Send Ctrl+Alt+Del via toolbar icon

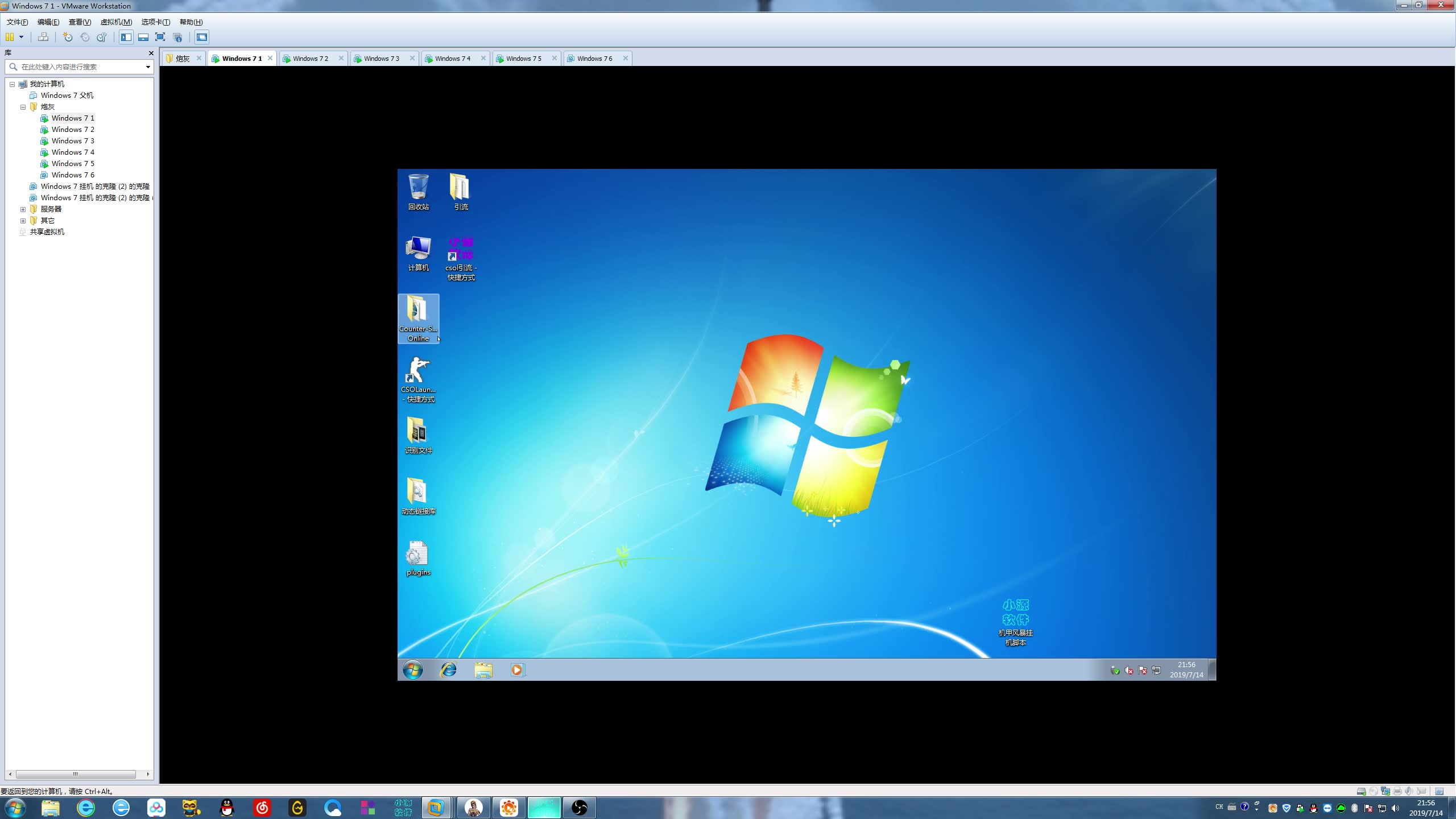(43, 37)
